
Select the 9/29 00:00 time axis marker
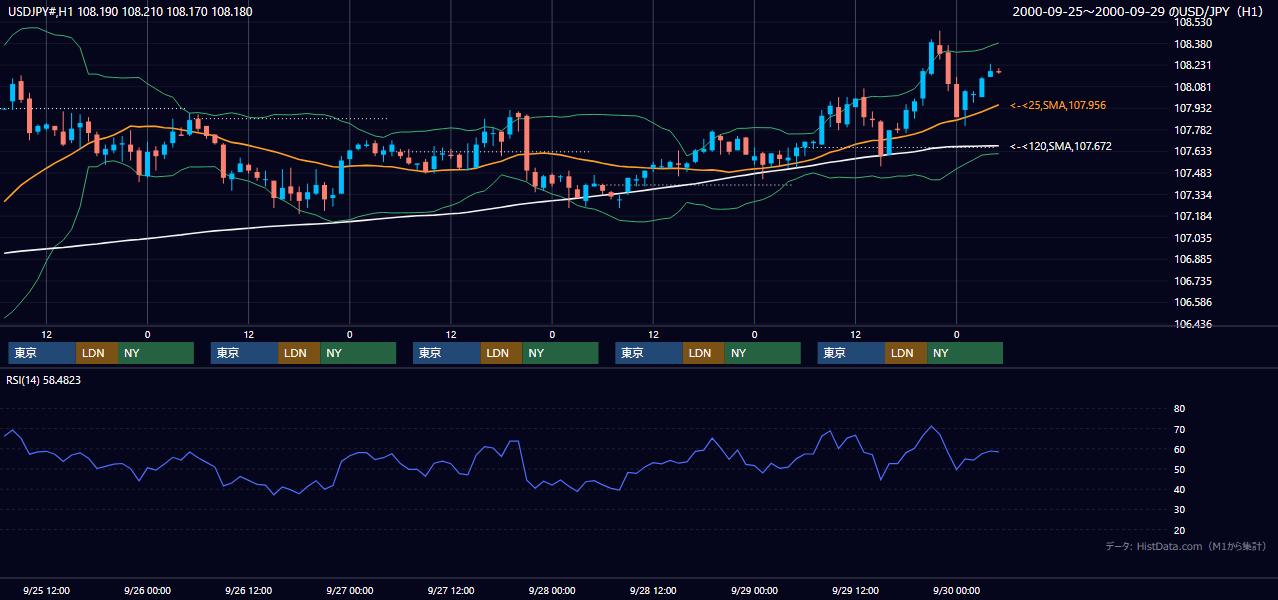[754, 590]
